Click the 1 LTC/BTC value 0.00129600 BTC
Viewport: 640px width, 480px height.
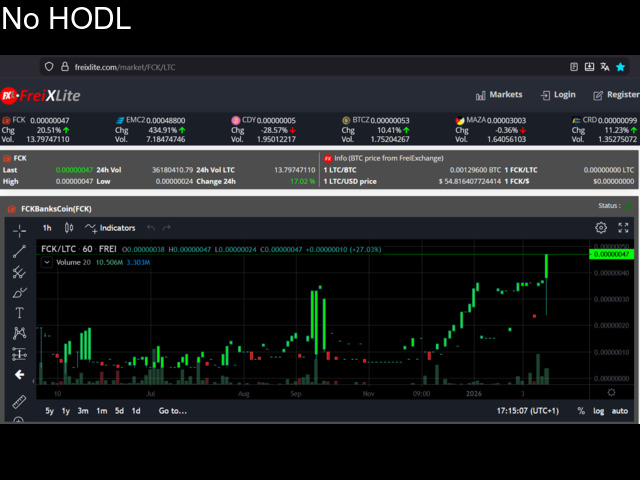pyautogui.click(x=475, y=170)
